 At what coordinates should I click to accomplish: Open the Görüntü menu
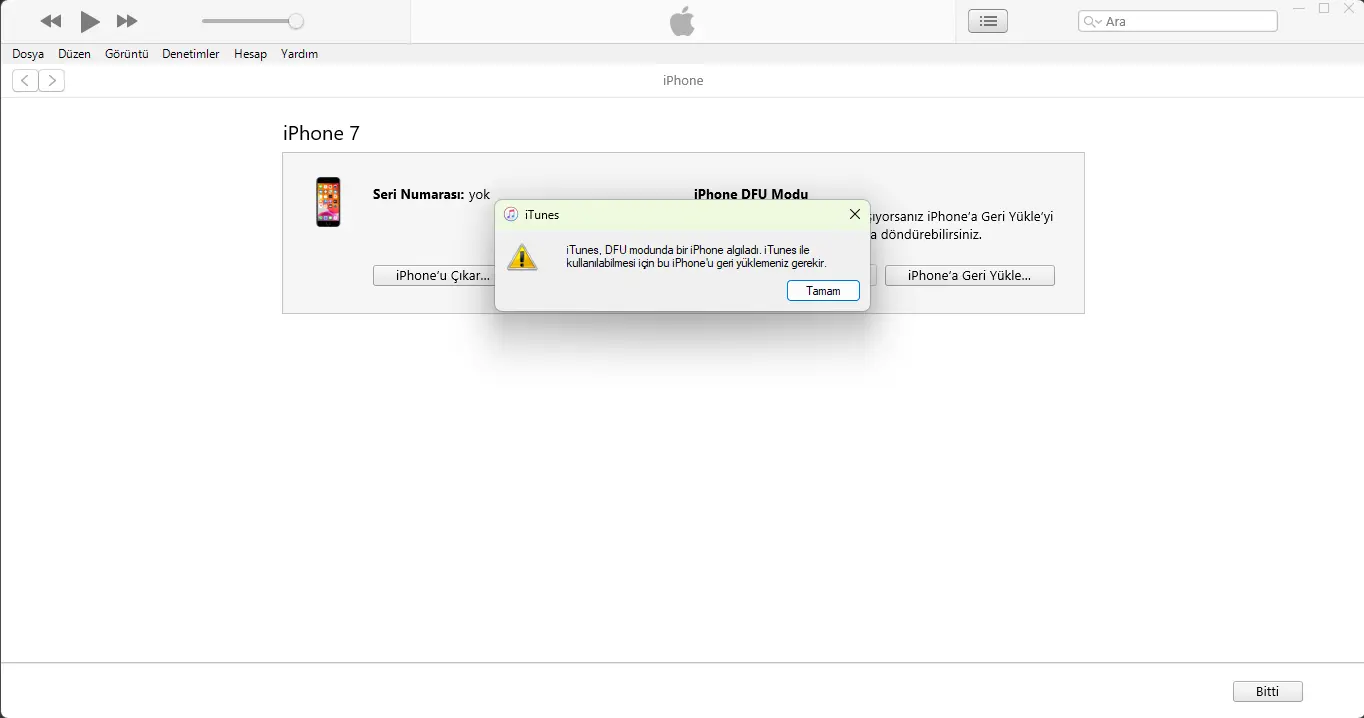[x=127, y=54]
